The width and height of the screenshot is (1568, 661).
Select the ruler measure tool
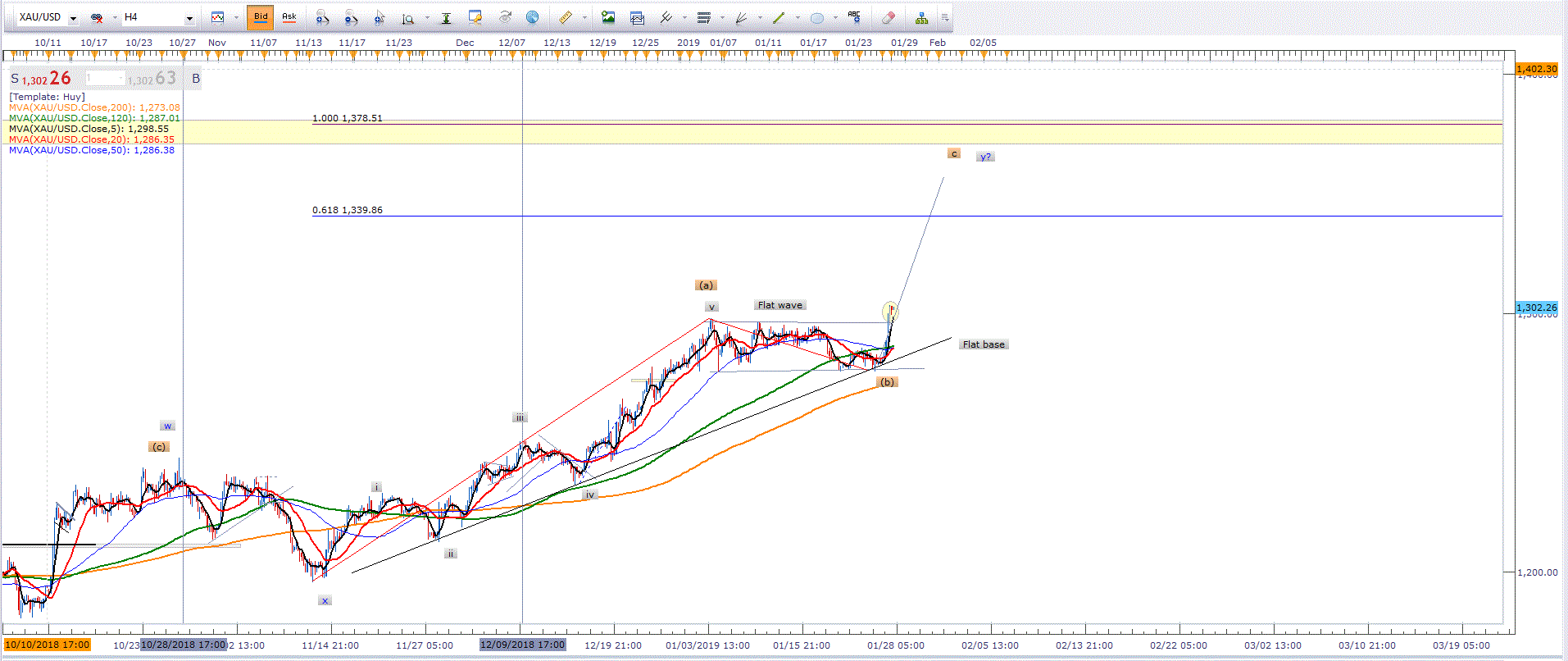coord(565,17)
